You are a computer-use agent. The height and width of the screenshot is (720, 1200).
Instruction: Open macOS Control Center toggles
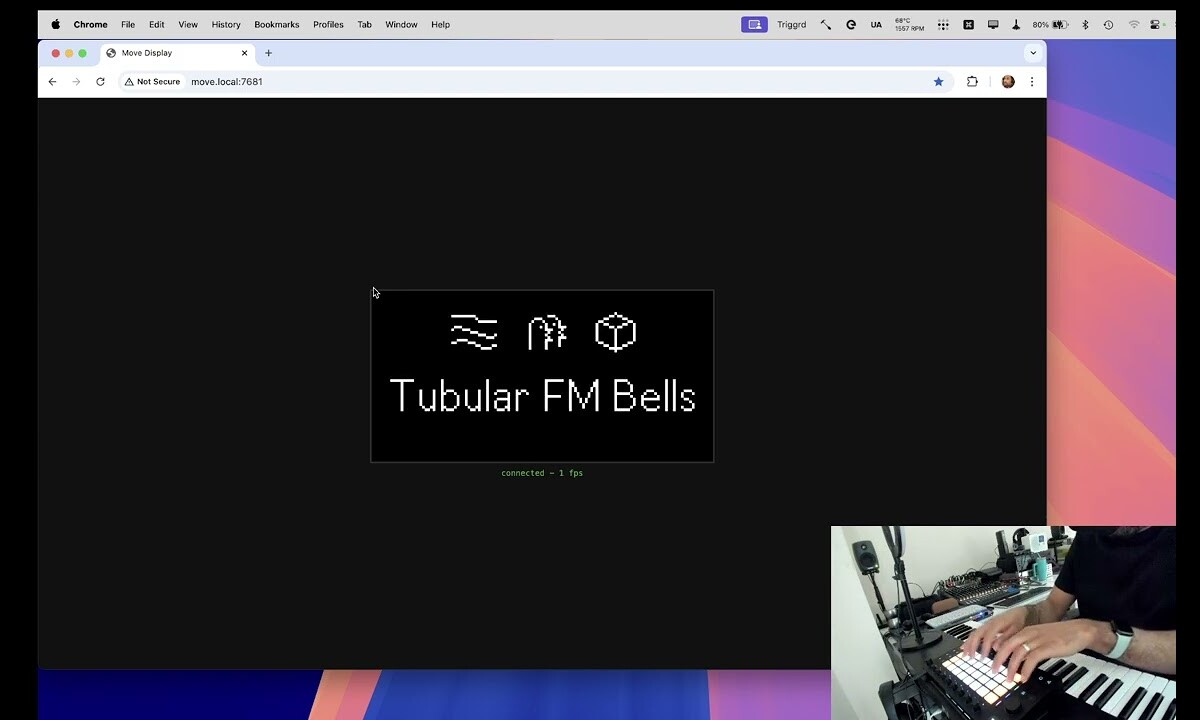[x=1156, y=25]
